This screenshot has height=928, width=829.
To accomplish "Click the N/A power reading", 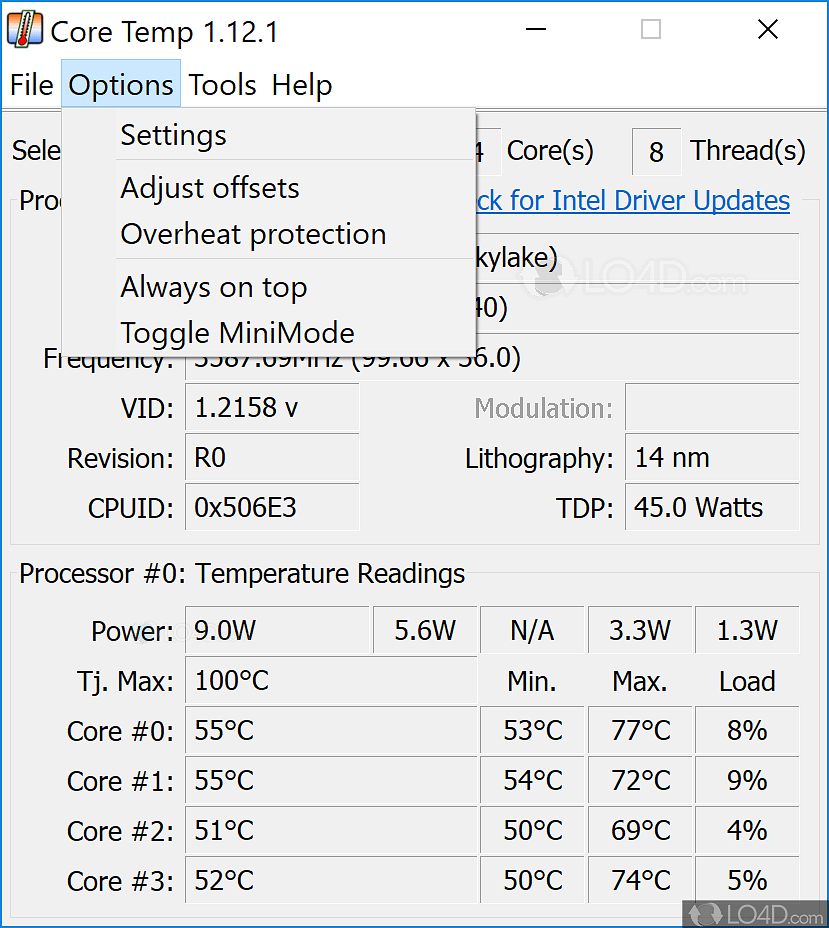I will point(532,630).
